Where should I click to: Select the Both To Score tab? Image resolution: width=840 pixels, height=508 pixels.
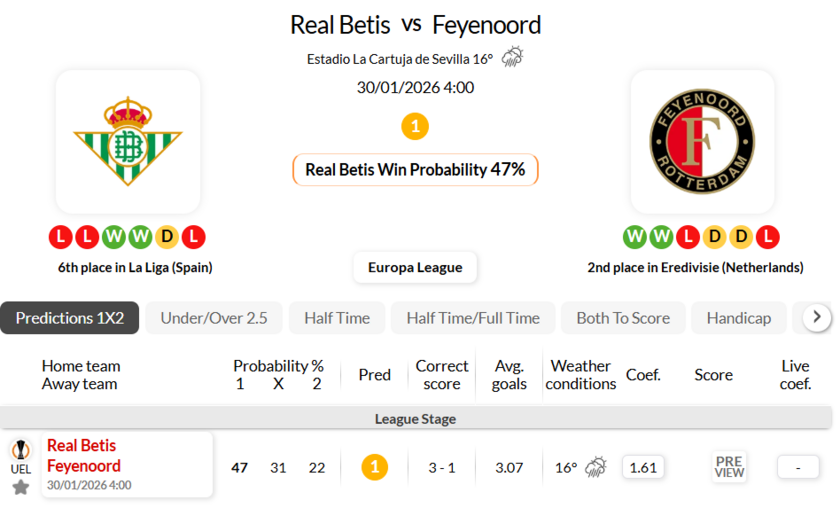pos(623,318)
